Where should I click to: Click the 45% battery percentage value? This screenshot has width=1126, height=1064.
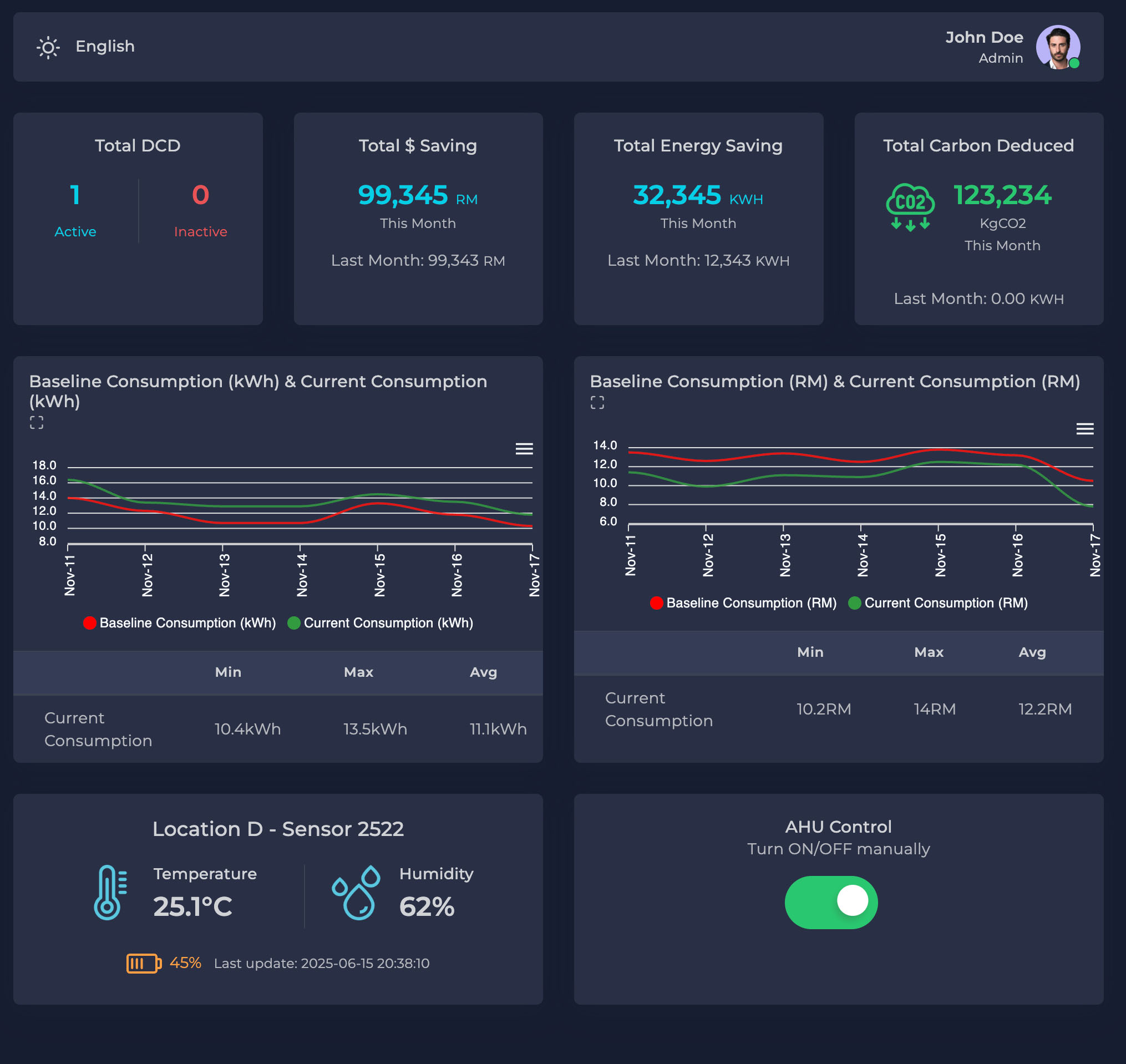pyautogui.click(x=185, y=963)
